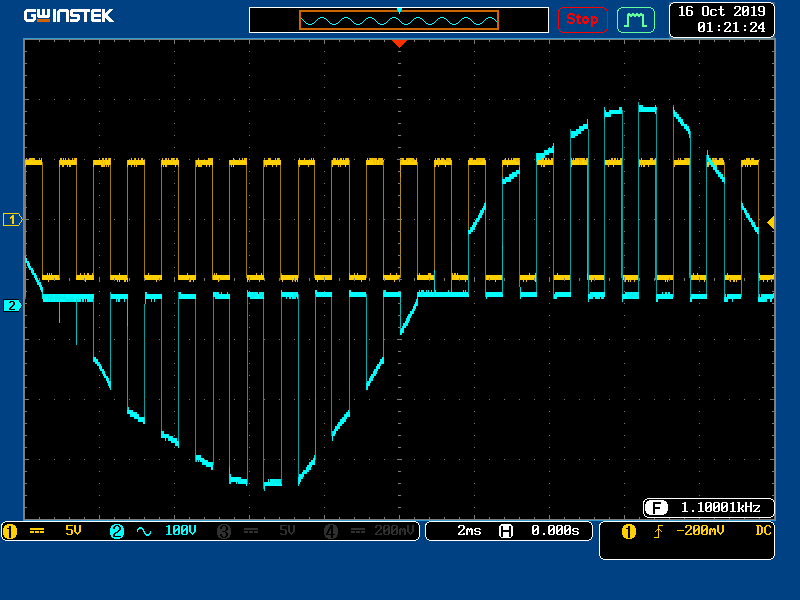The image size is (800, 600).
Task: Click the channel 2 cyan number badge
Action: tap(117, 531)
